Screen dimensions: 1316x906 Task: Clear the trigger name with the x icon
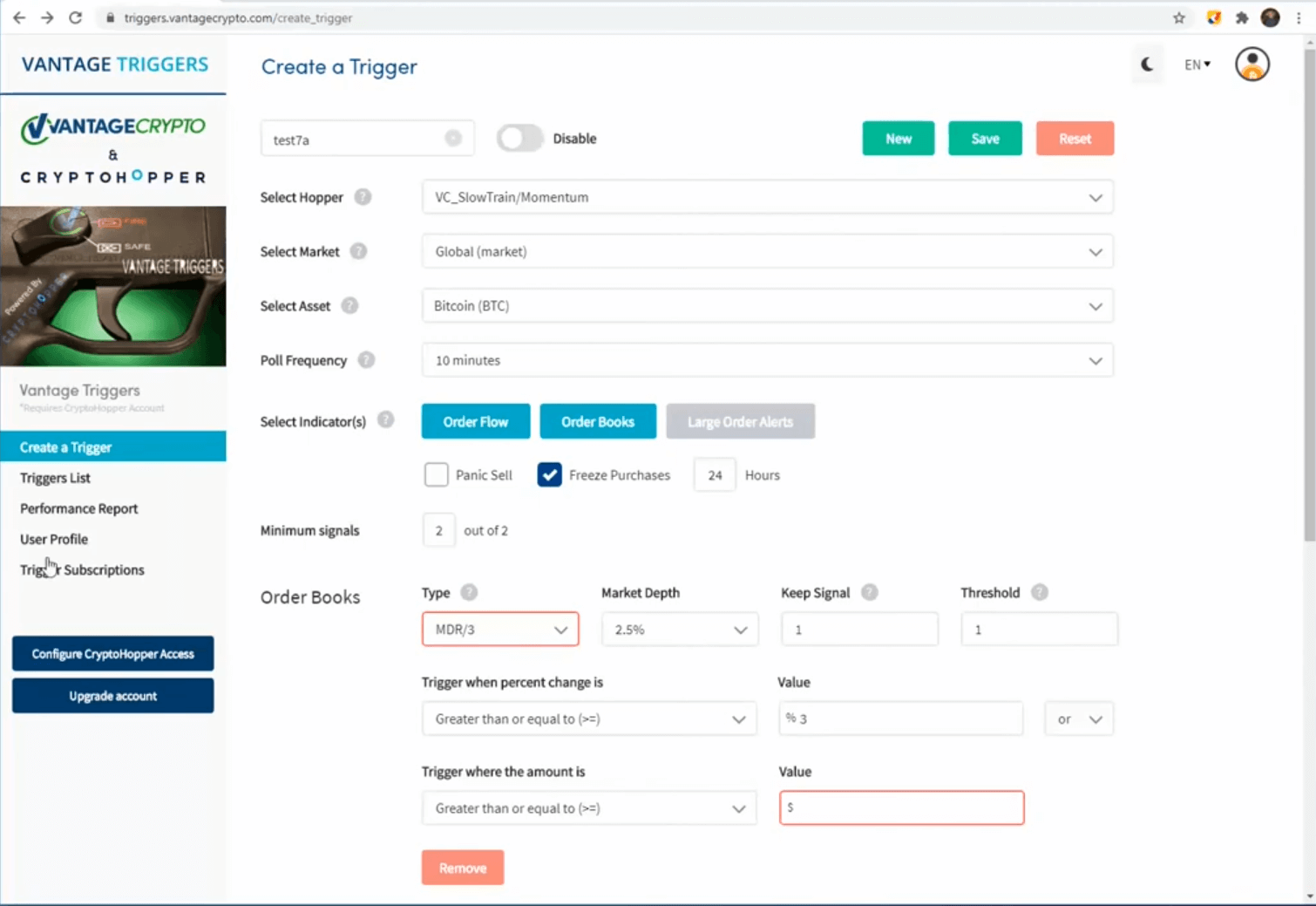pos(453,139)
